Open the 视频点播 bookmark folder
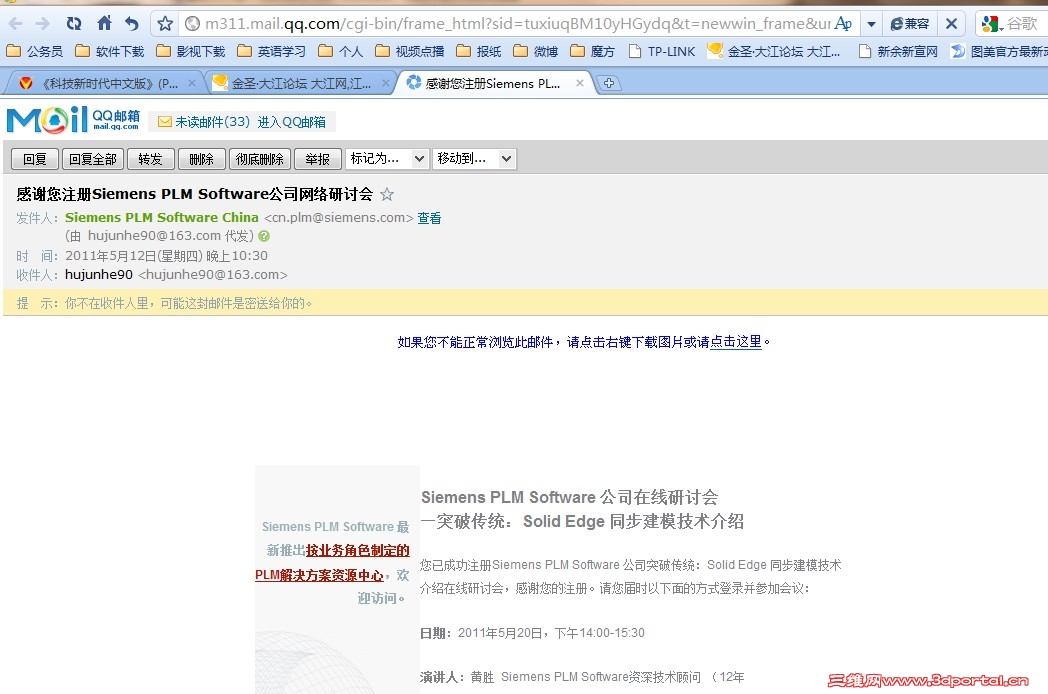 click(410, 51)
